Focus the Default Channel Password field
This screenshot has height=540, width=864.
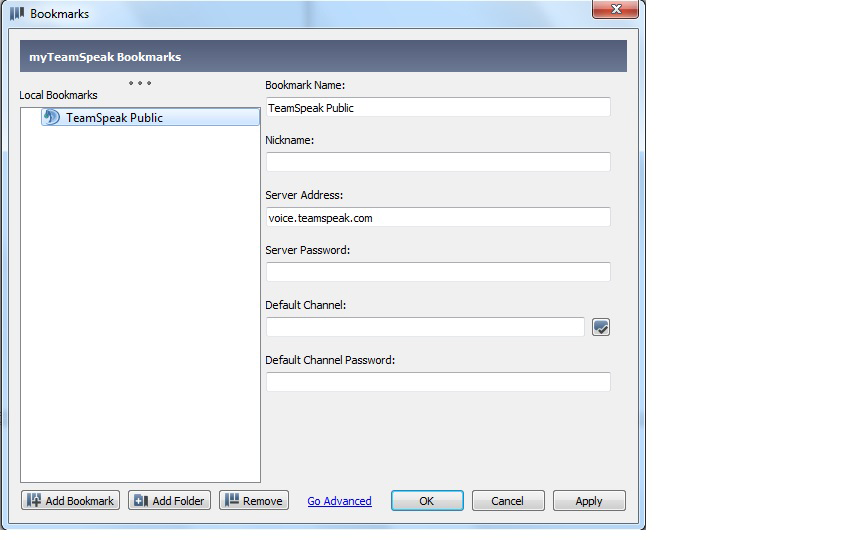point(438,382)
